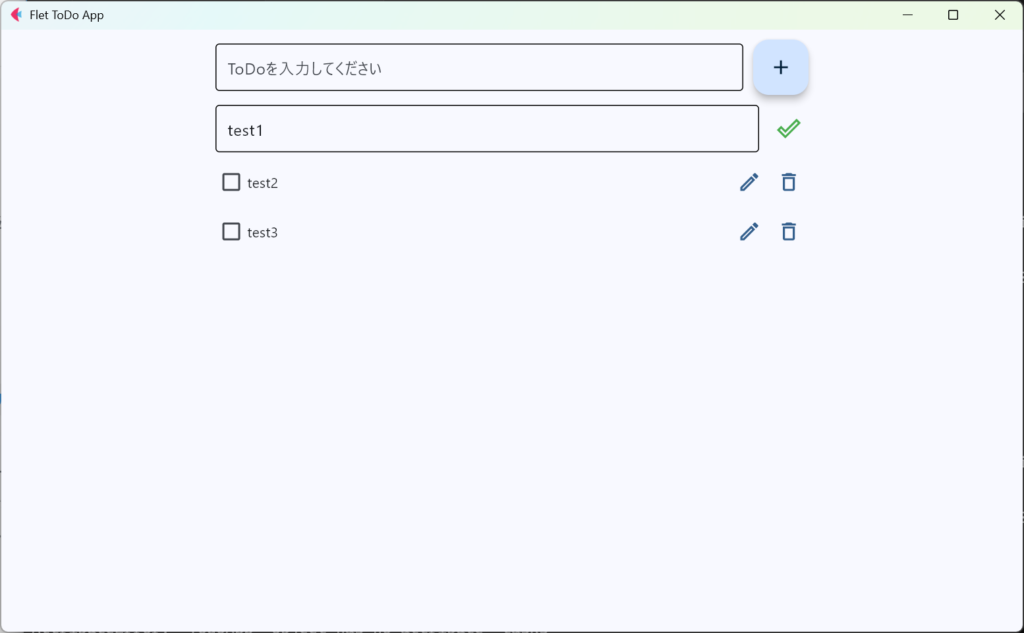Add a new ToDo with the plus button
The height and width of the screenshot is (633, 1024).
(780, 67)
